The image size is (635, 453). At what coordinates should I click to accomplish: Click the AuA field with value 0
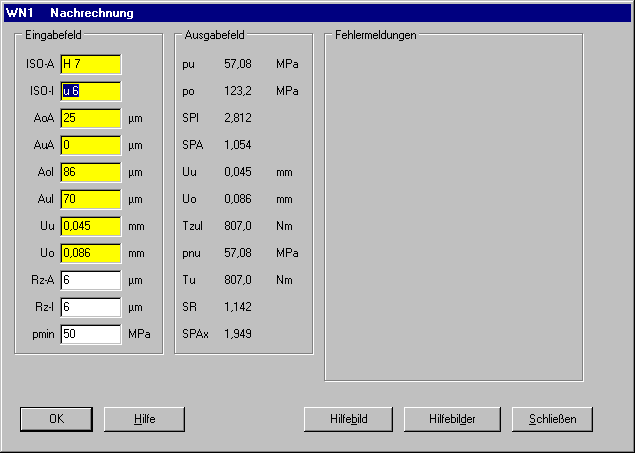coord(90,145)
